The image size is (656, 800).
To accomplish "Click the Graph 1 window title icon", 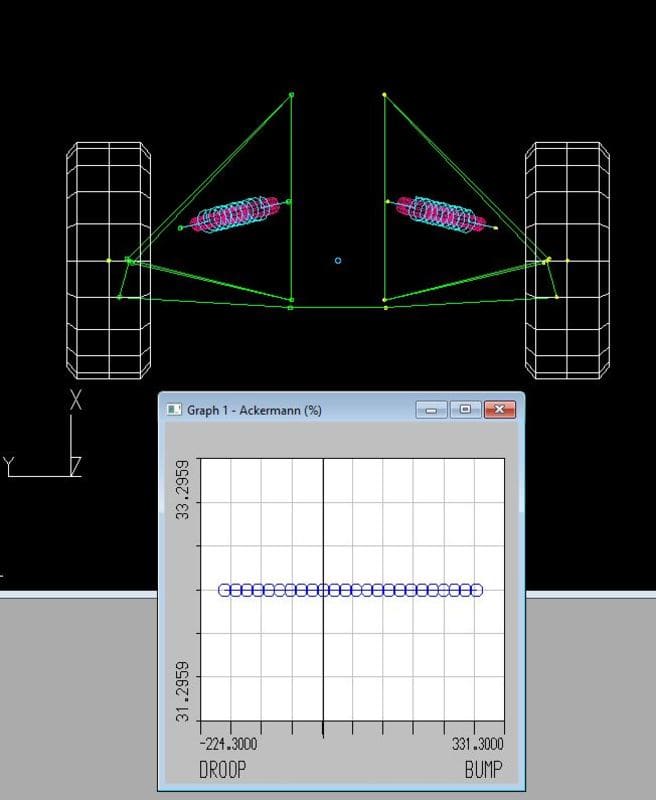I will point(174,410).
